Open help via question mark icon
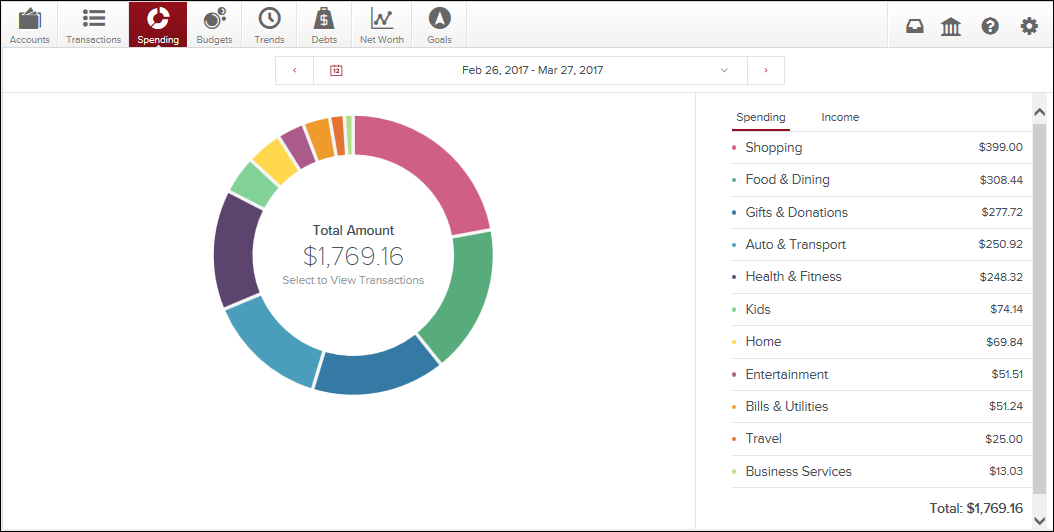The image size is (1054, 532). tap(990, 27)
